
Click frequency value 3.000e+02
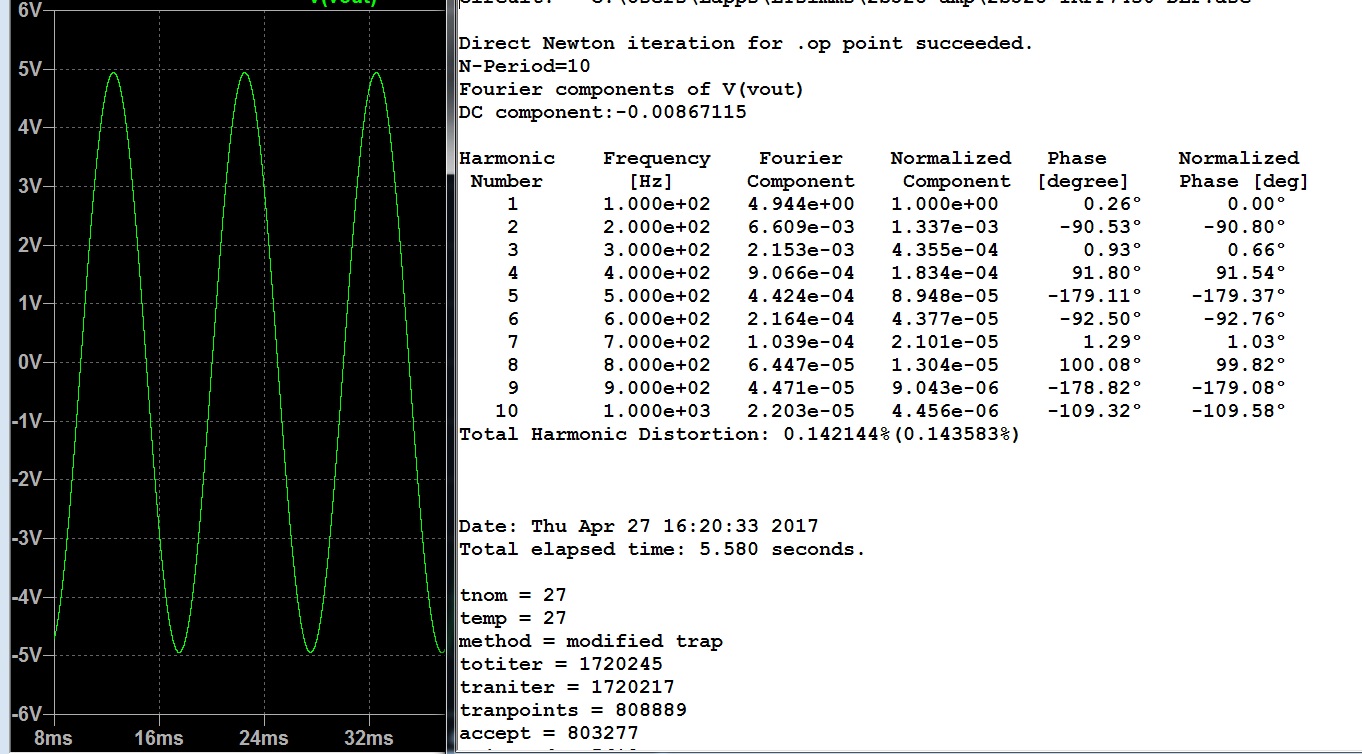[656, 250]
